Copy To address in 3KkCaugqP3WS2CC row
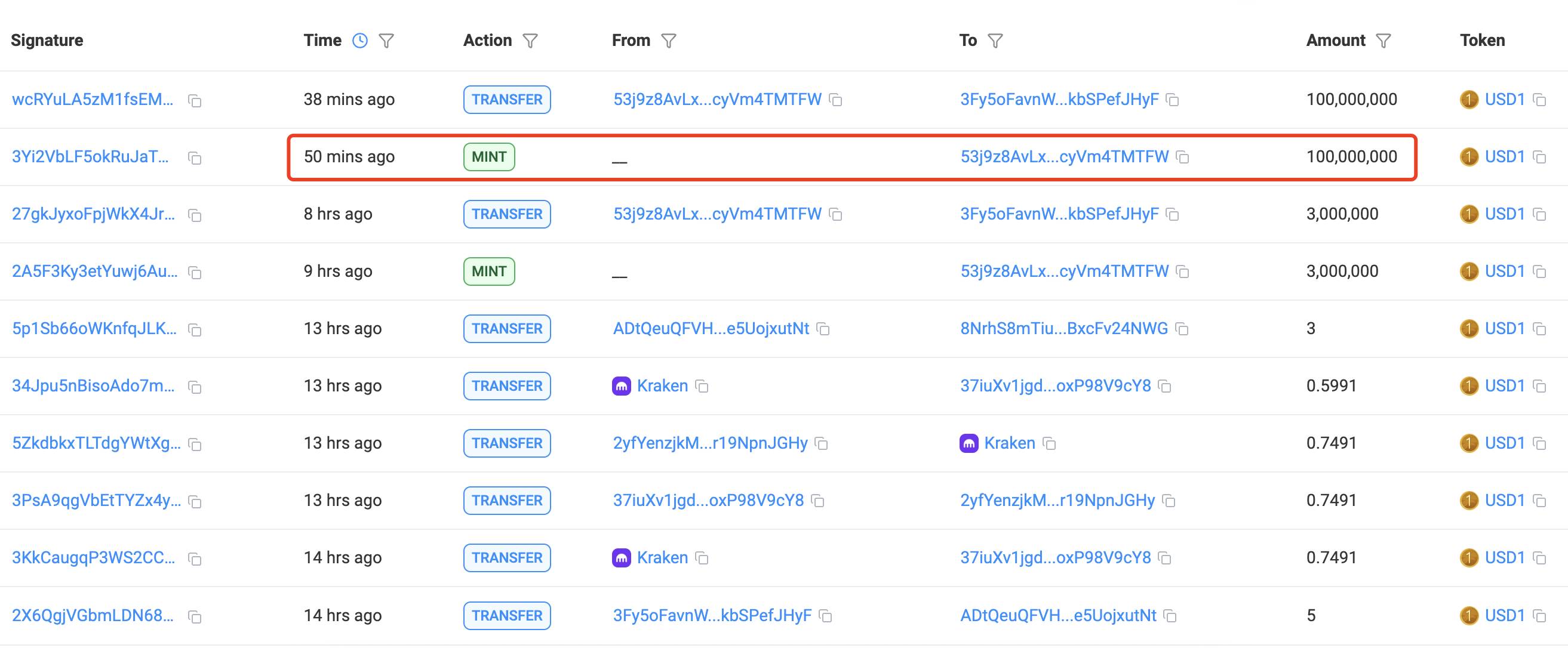Screen dimensions: 1568x648 point(1165,557)
